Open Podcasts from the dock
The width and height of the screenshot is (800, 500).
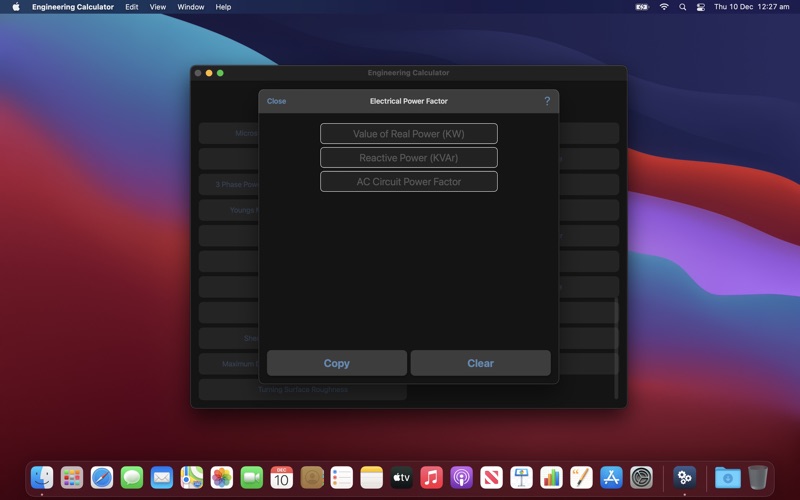[462, 478]
